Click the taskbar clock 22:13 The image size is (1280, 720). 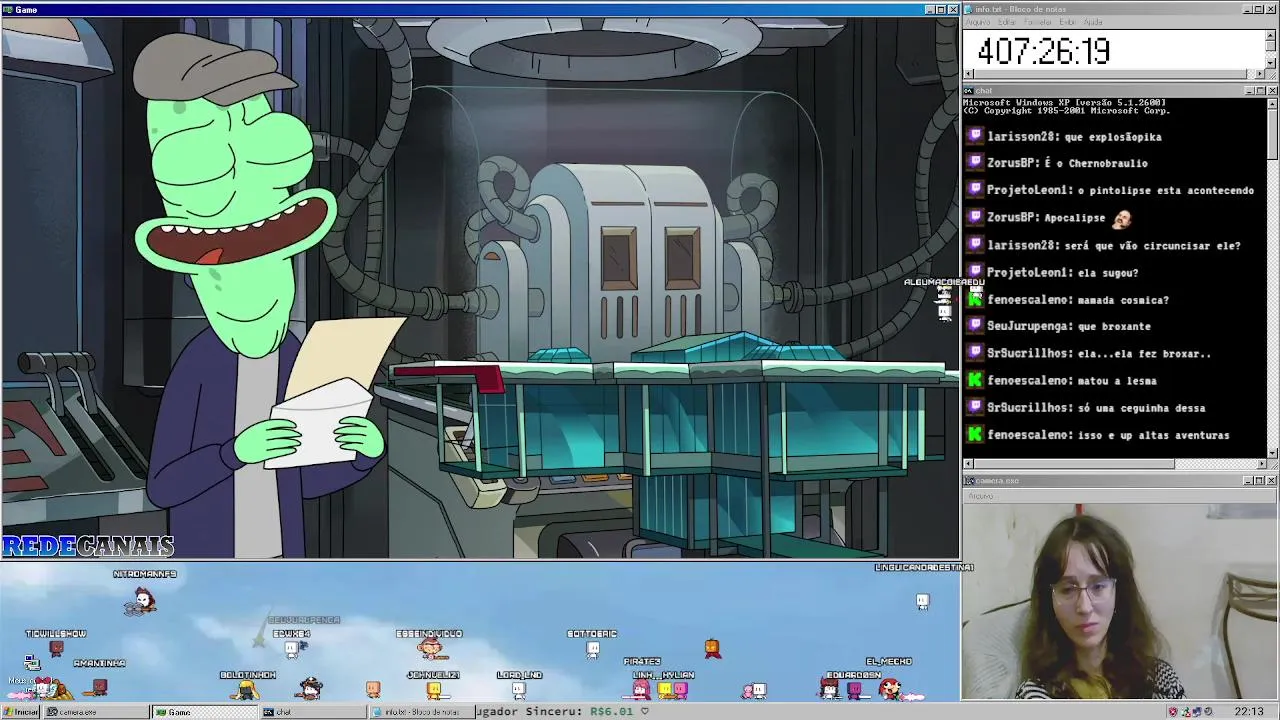coord(1249,712)
